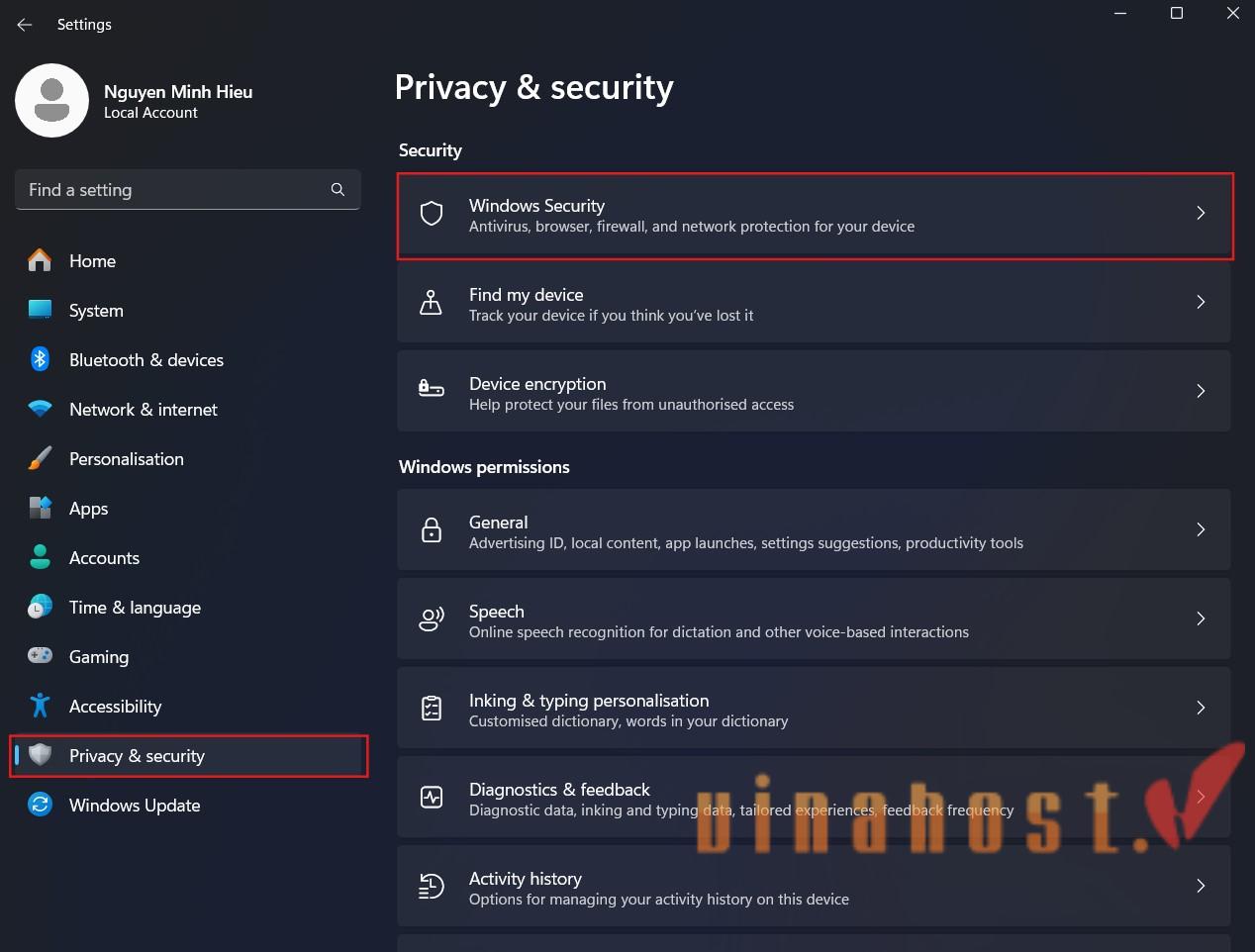Go to Home in the sidebar
This screenshot has height=952, width=1255.
188,261
